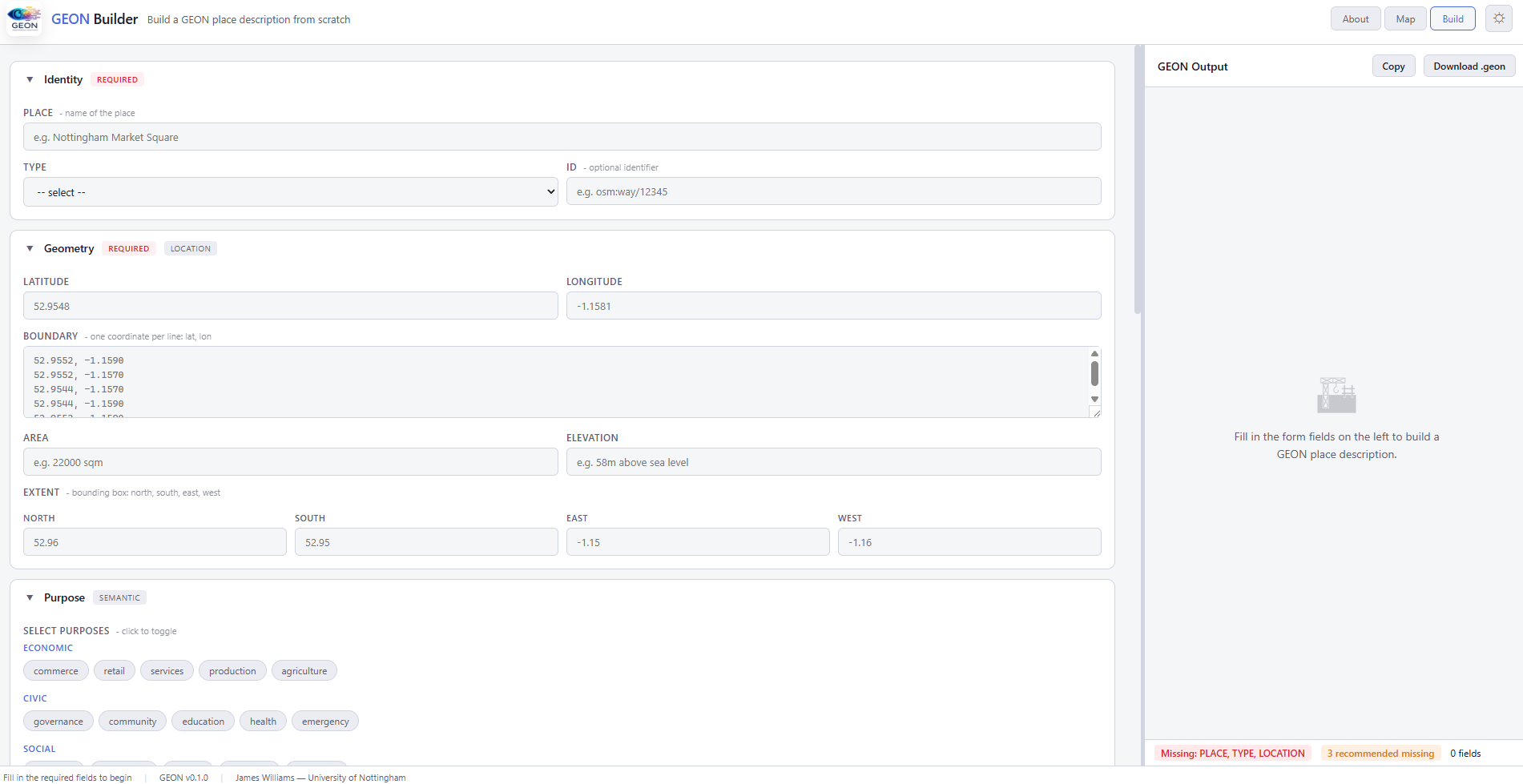Open the TYPE select dropdown

point(291,192)
